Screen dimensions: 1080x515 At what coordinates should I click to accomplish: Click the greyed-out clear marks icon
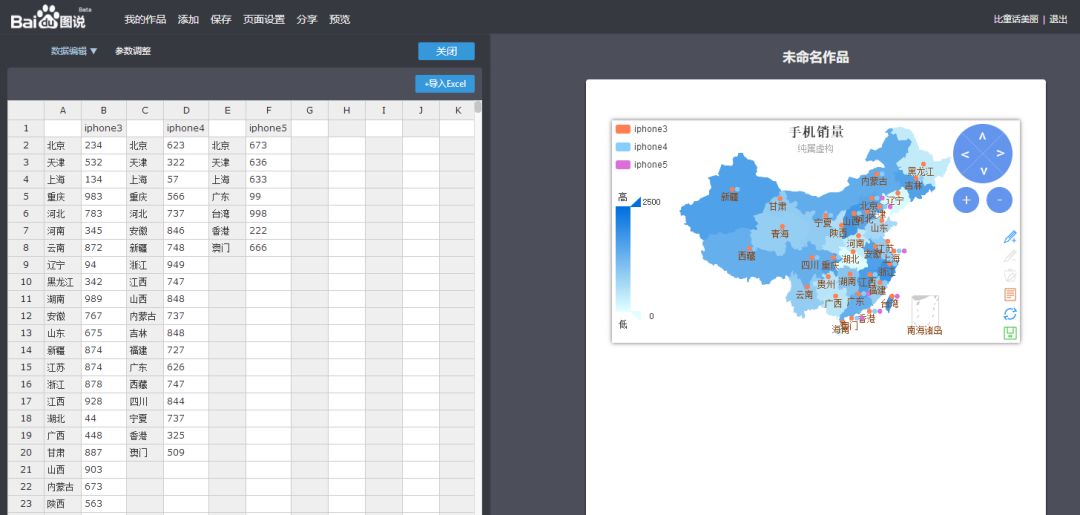[x=1010, y=275]
